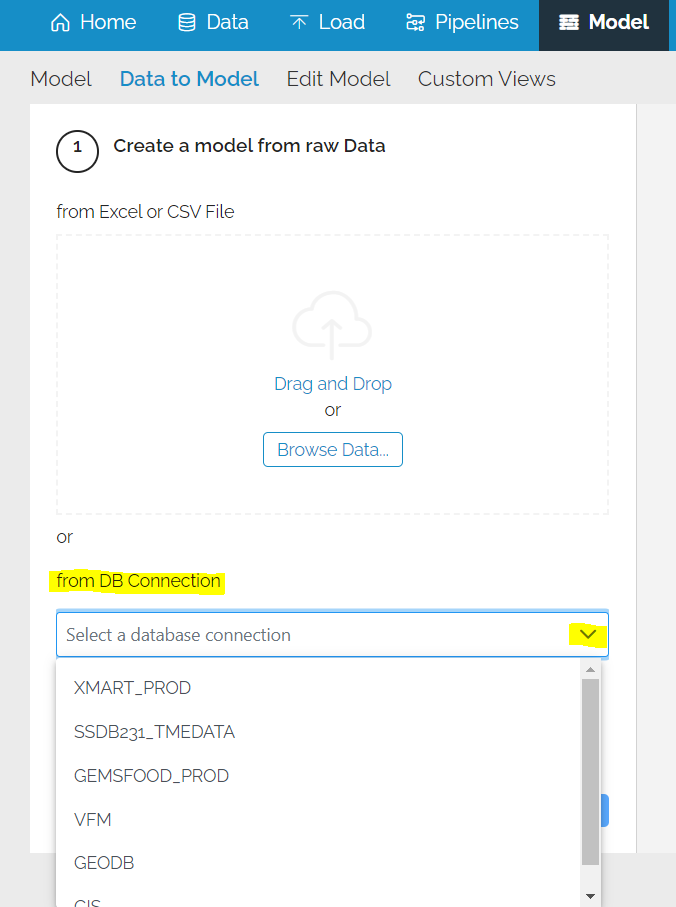Click the step 1 circle indicator

(x=77, y=151)
